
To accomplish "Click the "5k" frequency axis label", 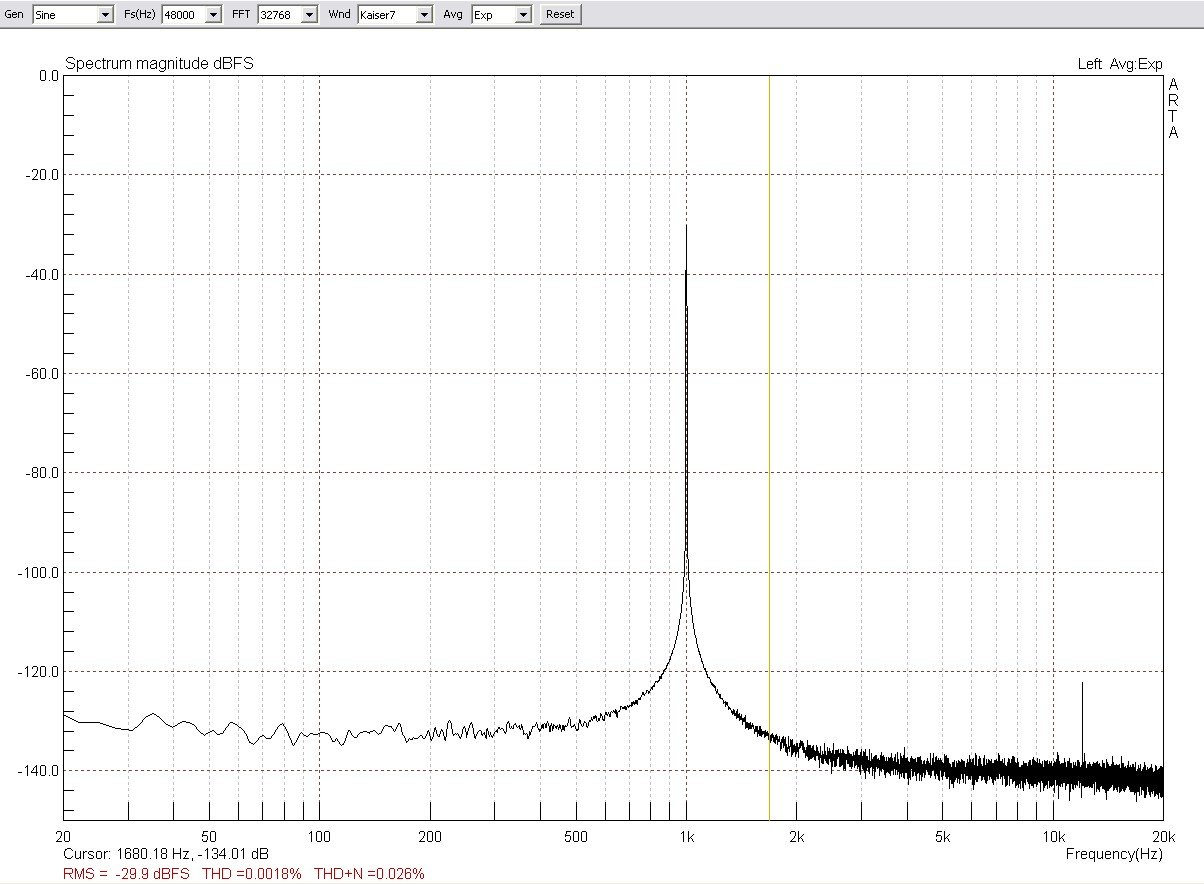I will [x=943, y=836].
